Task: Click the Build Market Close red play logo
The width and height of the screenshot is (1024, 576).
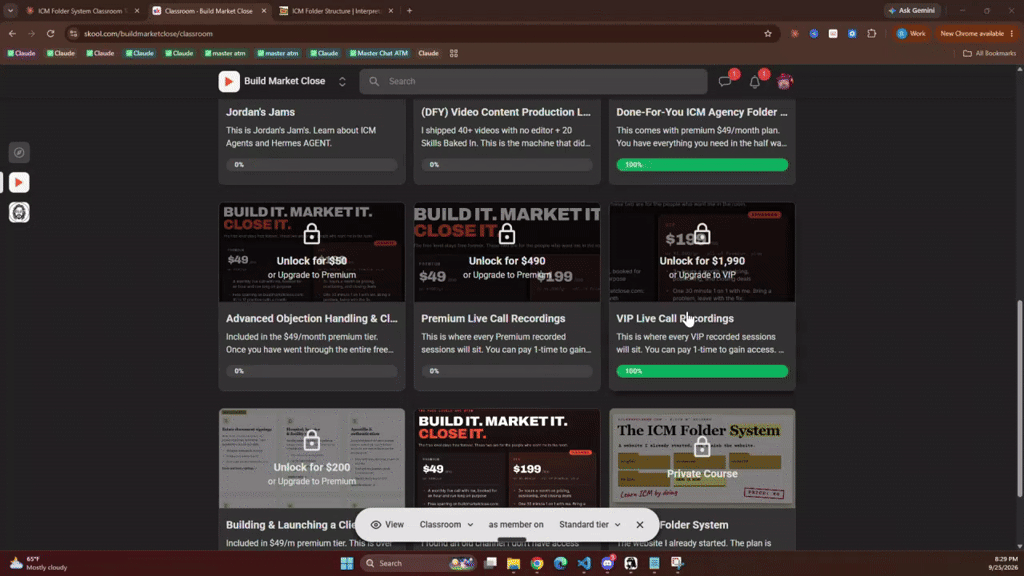Action: coord(229,82)
